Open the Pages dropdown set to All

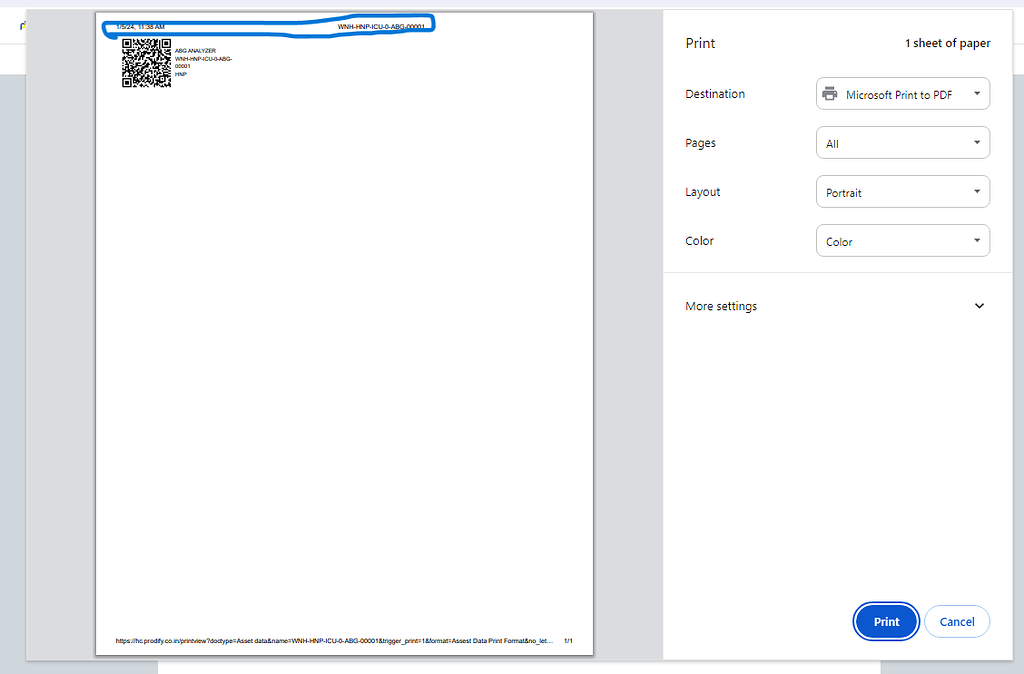click(x=900, y=142)
